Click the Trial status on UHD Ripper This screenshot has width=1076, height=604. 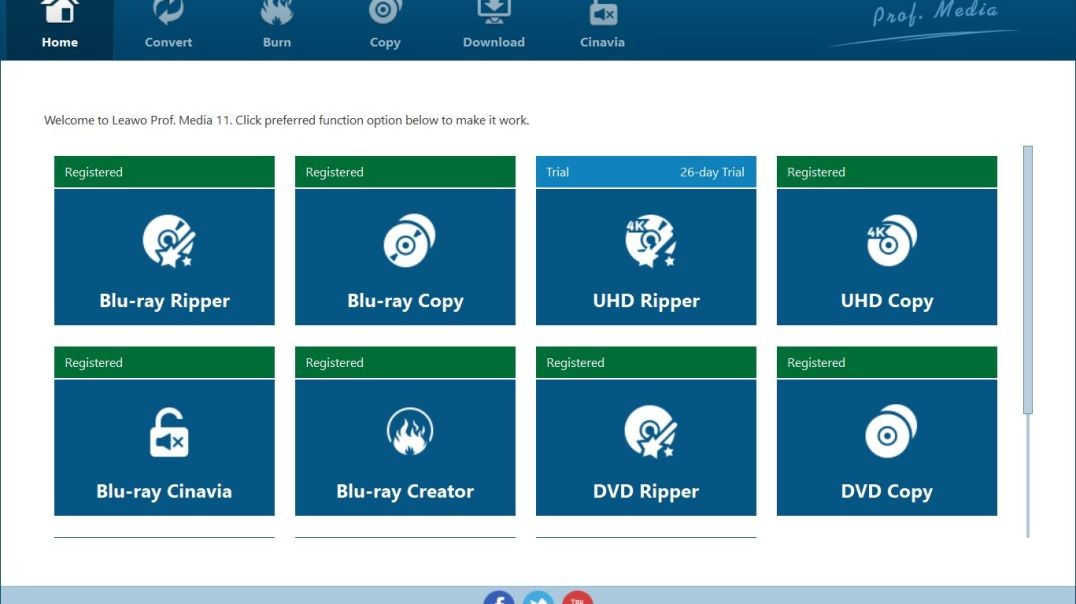[x=557, y=172]
